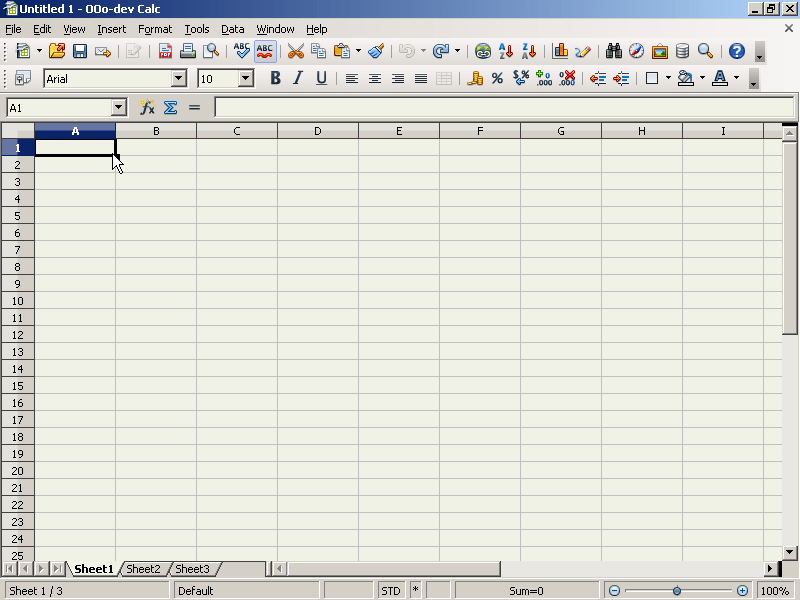Export directly as PDF icon
800x600 pixels.
(x=165, y=51)
